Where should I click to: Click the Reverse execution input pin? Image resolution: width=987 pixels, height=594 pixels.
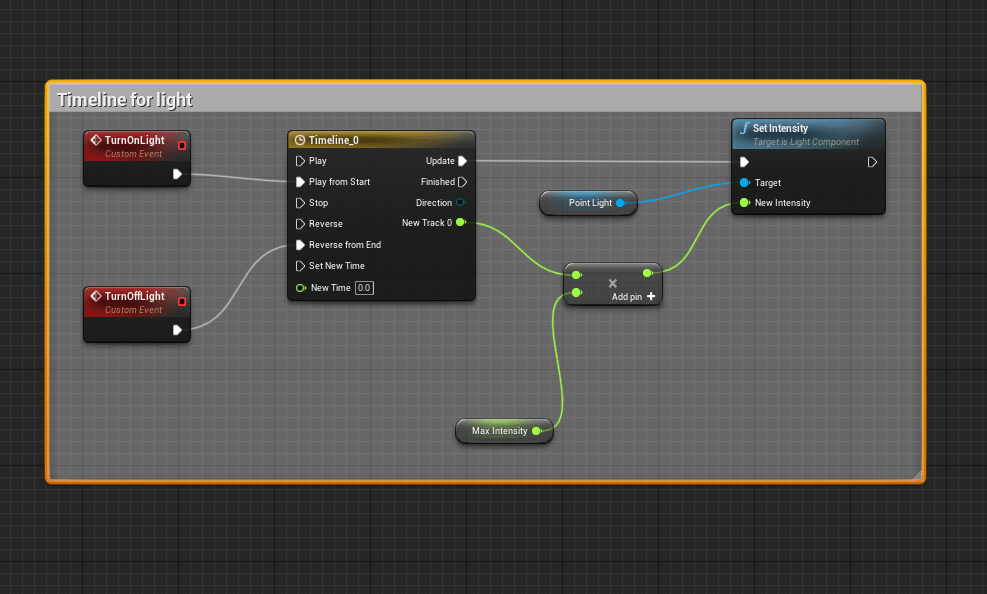[300, 224]
